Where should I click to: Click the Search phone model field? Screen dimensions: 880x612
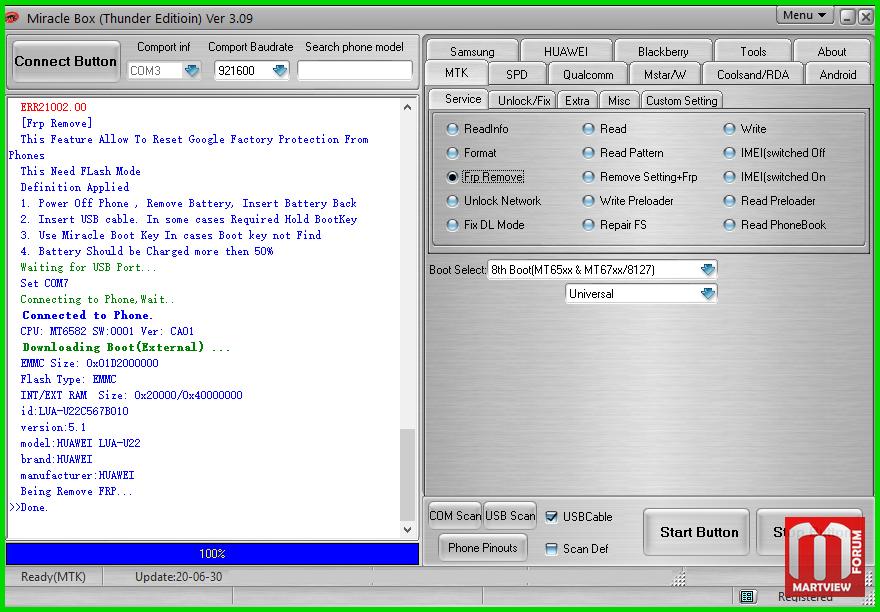coord(355,71)
